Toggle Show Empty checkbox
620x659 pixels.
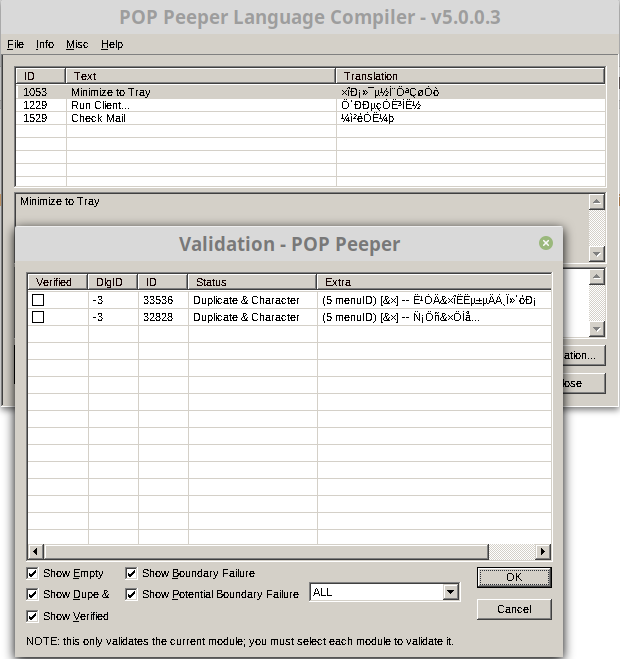click(32, 573)
